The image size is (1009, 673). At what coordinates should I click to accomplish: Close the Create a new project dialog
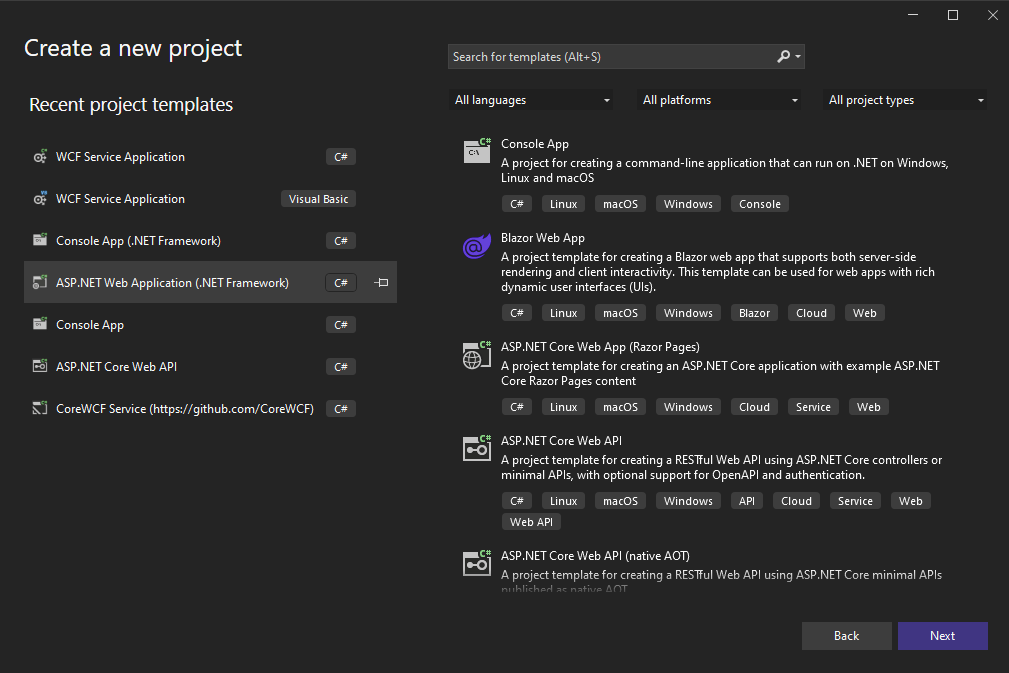click(x=993, y=15)
